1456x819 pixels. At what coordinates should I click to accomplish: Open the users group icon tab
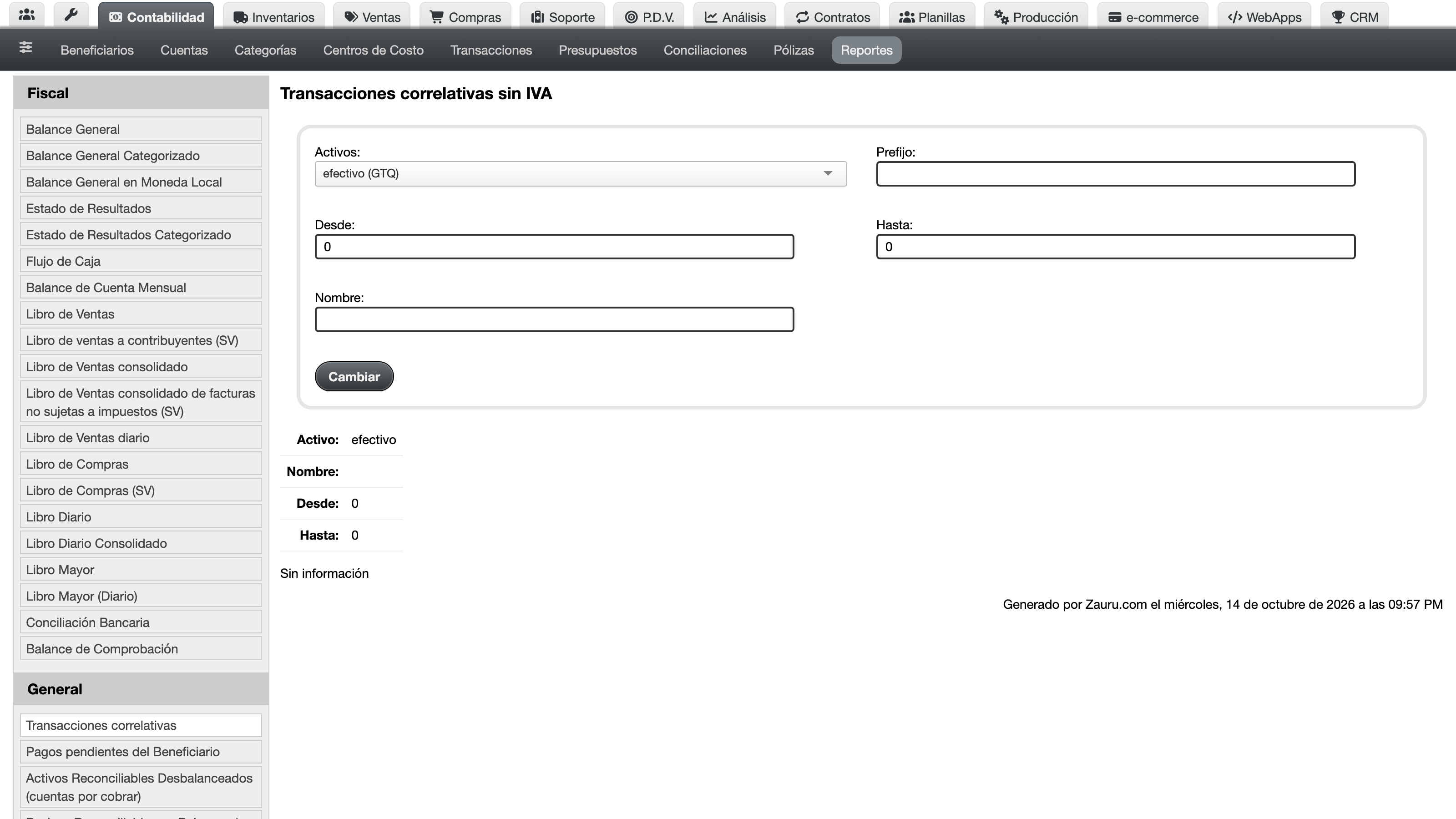[26, 15]
